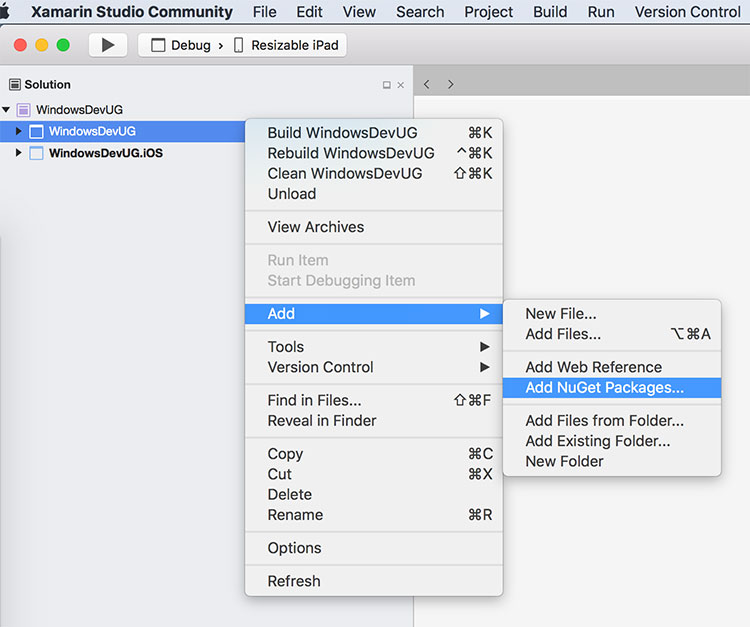Screen dimensions: 750x627
Task: Open the Version Control menu bar item
Action: pos(687,12)
